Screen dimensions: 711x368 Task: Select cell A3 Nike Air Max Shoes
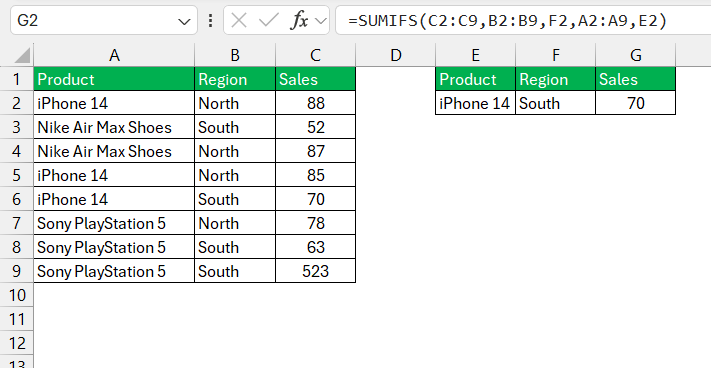coord(114,127)
